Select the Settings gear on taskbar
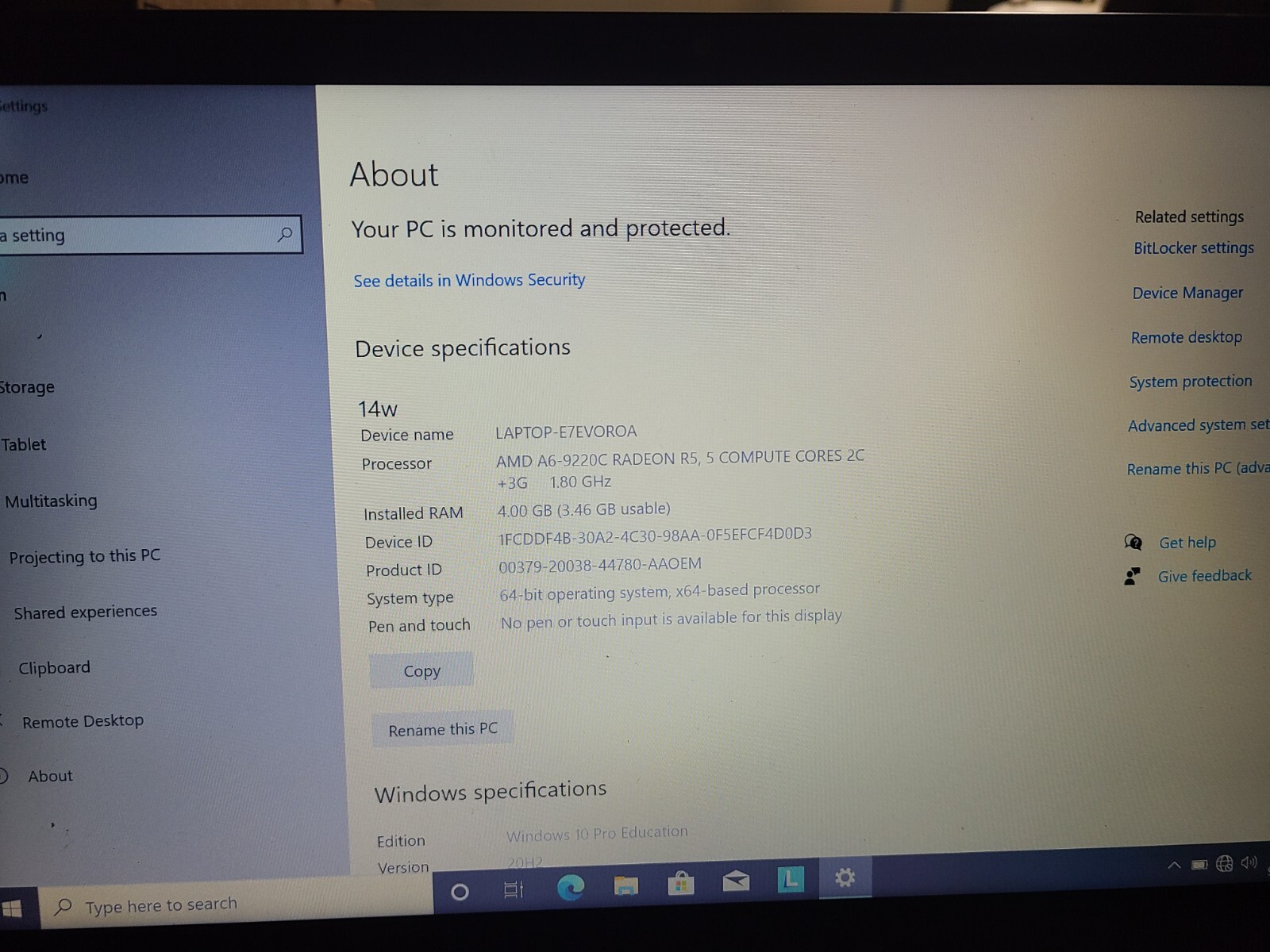This screenshot has height=952, width=1270. [845, 877]
